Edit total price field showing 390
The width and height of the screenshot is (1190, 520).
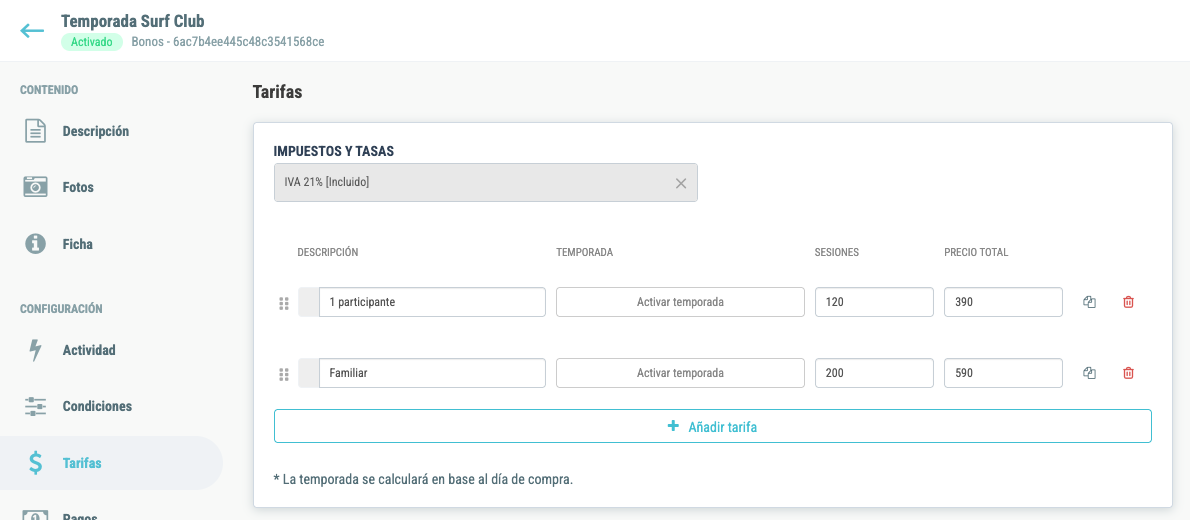click(x=1003, y=302)
